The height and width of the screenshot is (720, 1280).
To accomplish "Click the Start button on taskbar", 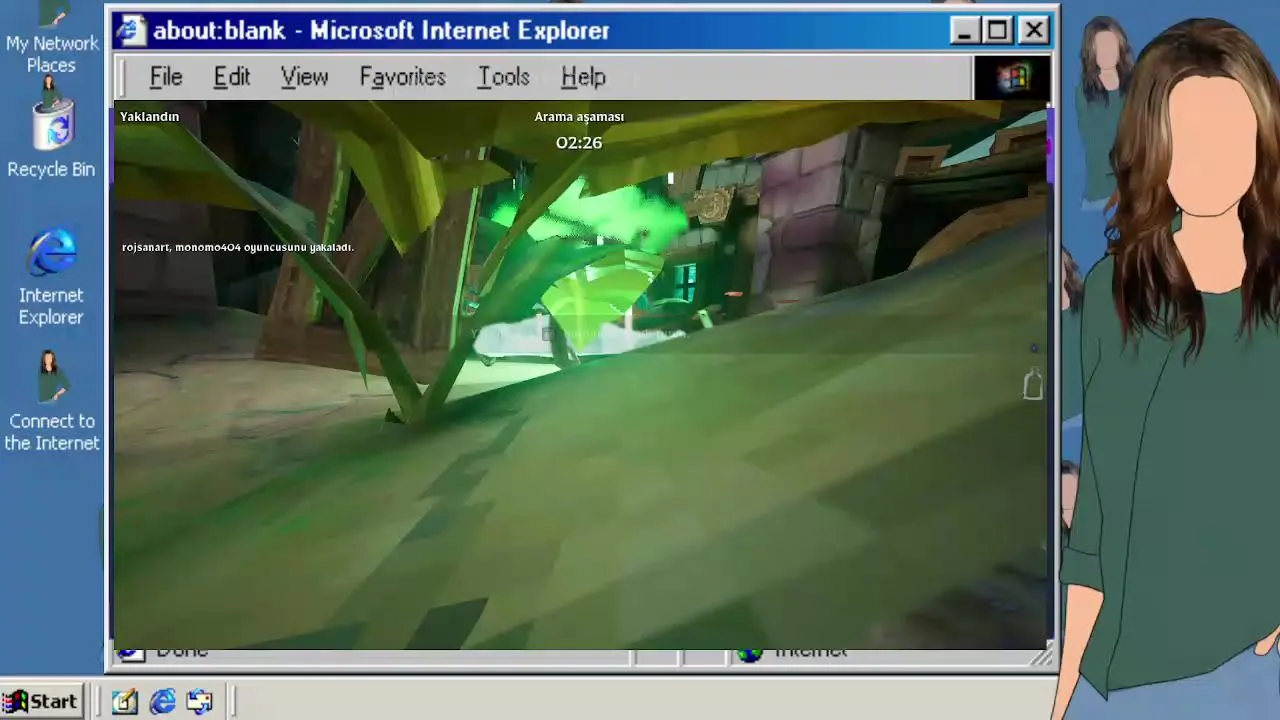I will [x=41, y=702].
